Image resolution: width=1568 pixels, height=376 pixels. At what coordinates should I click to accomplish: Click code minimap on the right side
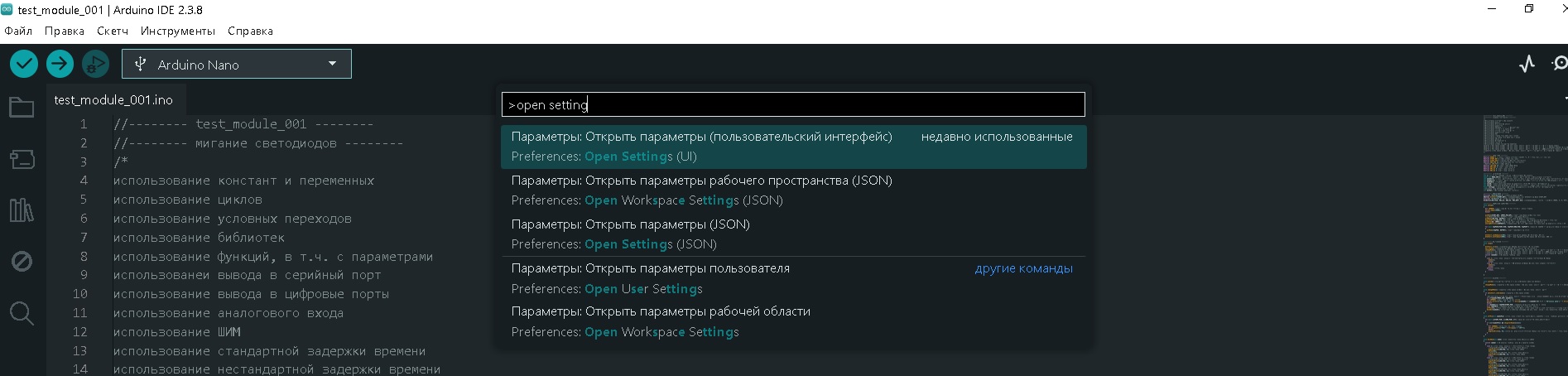point(1524,244)
